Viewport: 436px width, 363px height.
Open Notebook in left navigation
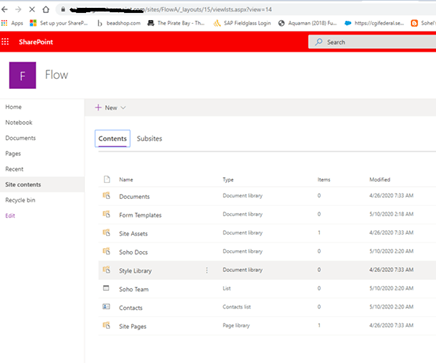tap(19, 122)
